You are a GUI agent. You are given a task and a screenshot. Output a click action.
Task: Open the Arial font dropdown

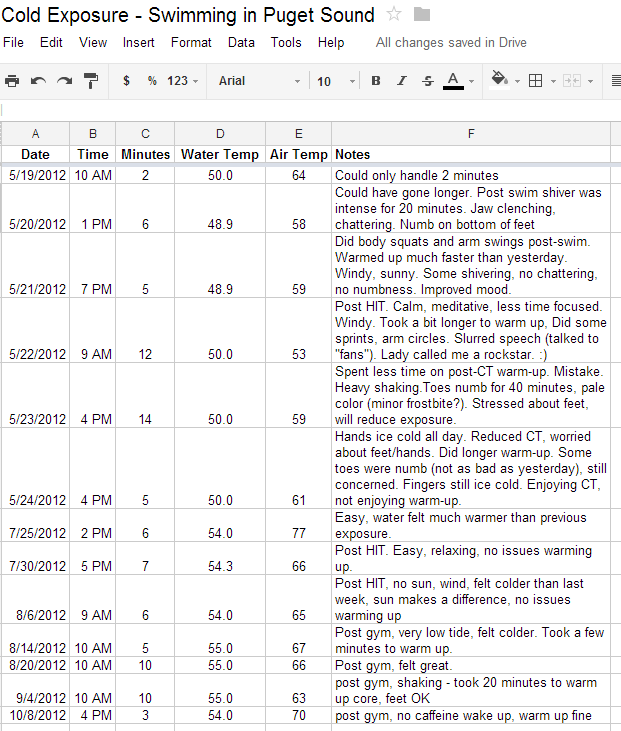click(x=258, y=81)
